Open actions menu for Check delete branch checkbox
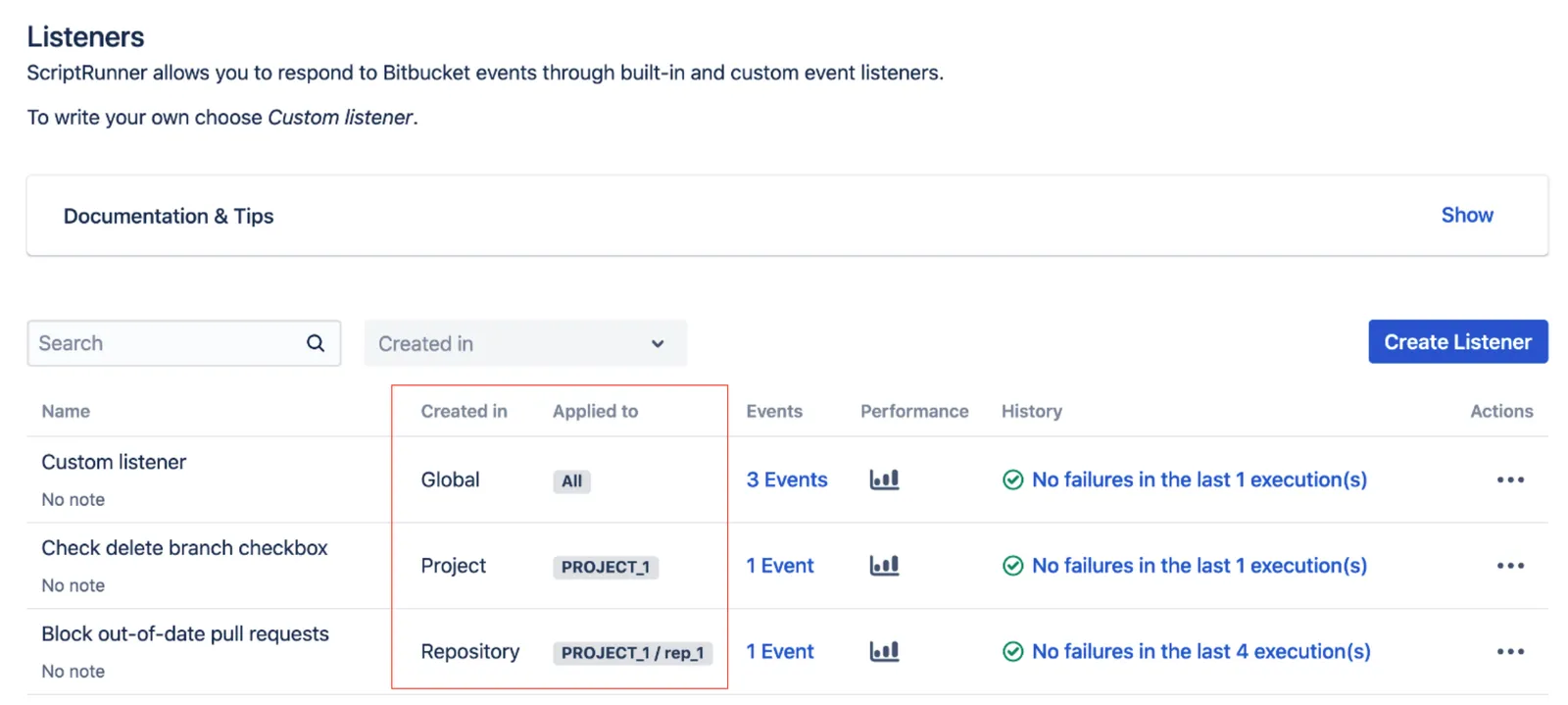This screenshot has height=705, width=1568. click(1510, 566)
